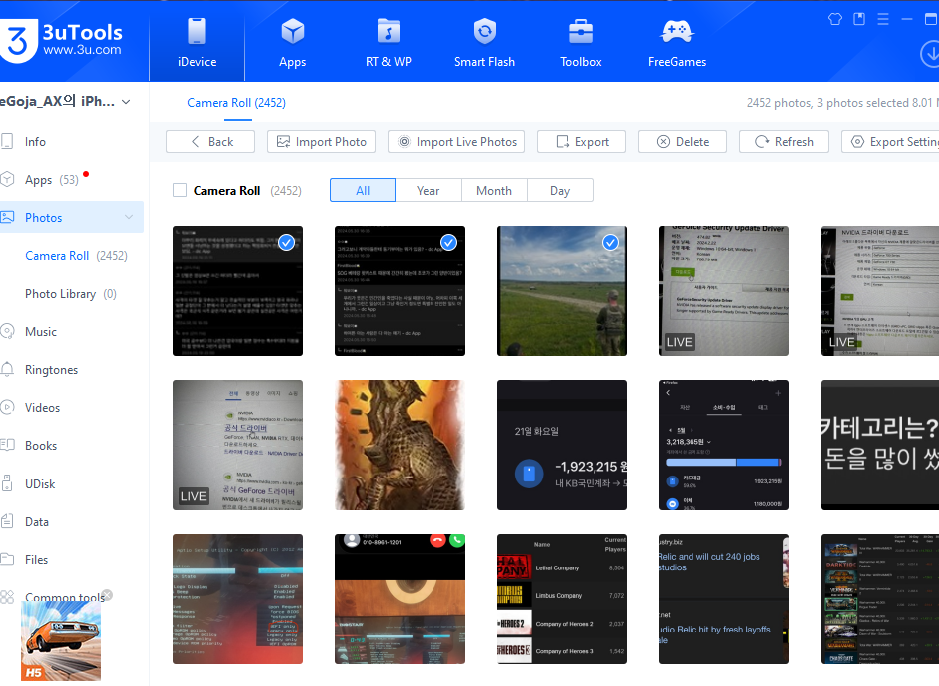The height and width of the screenshot is (686, 939).
Task: Select the Relic layoffs news thumbnail
Action: 724,599
